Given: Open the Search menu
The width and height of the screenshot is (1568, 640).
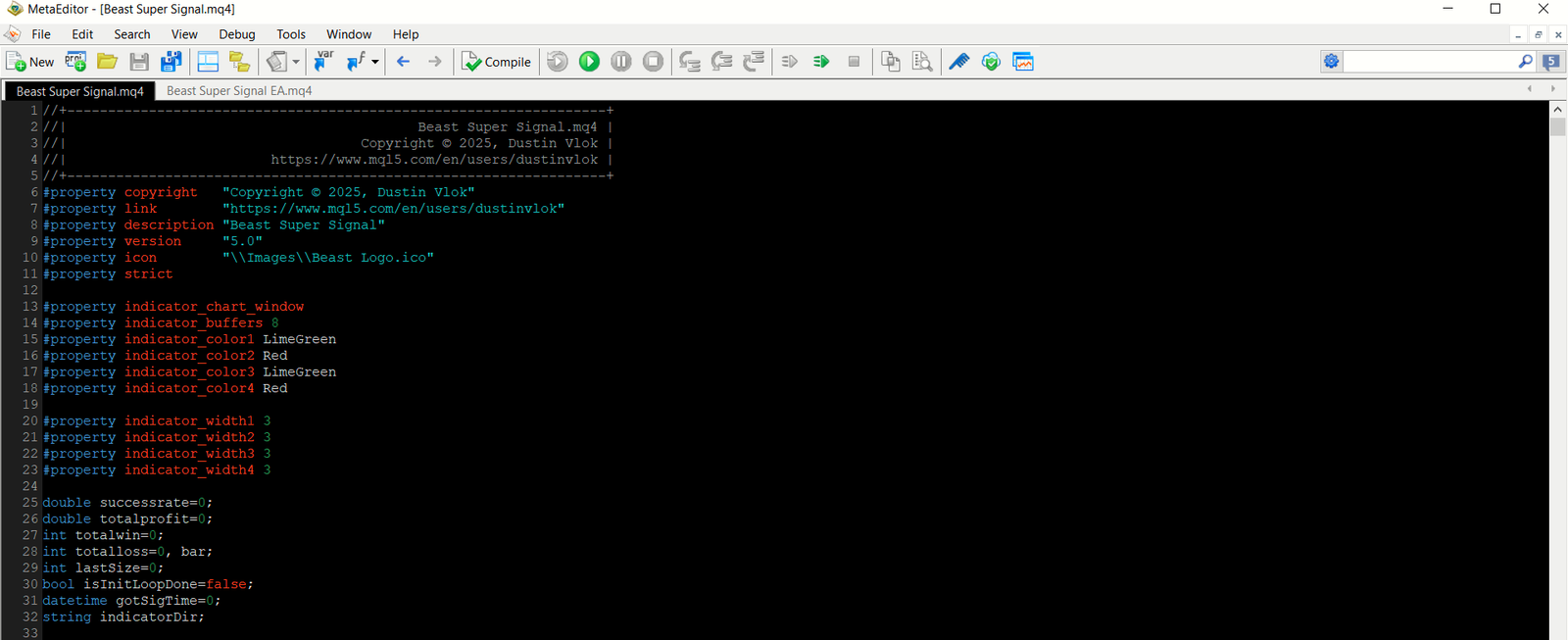Looking at the screenshot, I should click(132, 34).
